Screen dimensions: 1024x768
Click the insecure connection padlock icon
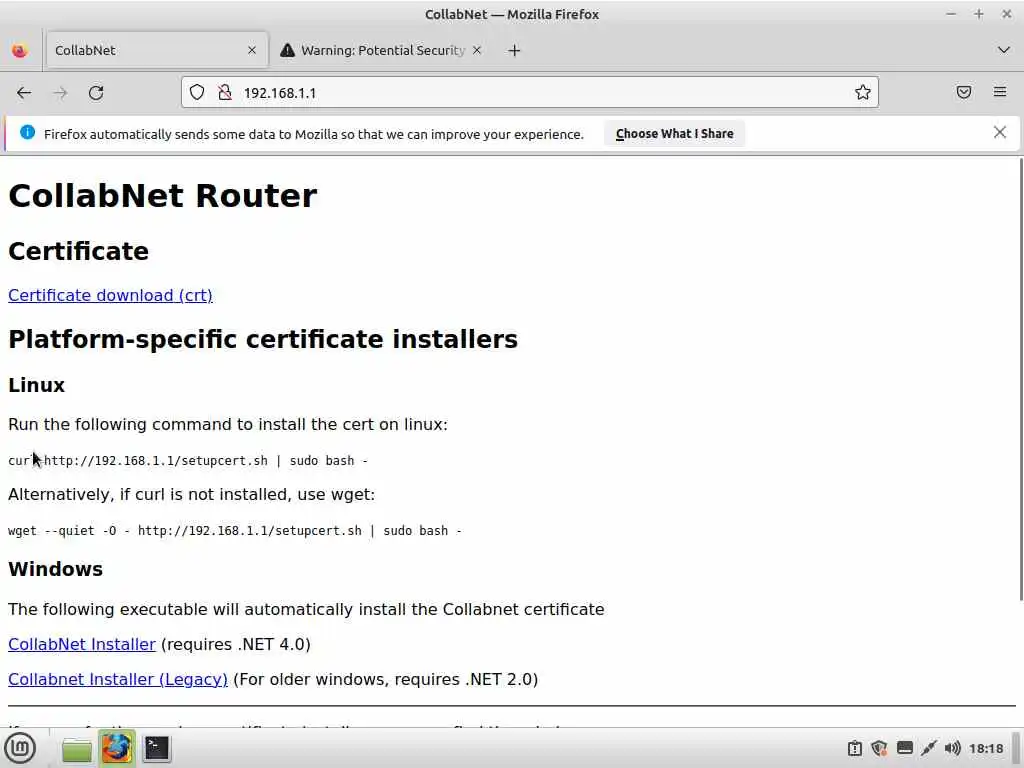(225, 92)
